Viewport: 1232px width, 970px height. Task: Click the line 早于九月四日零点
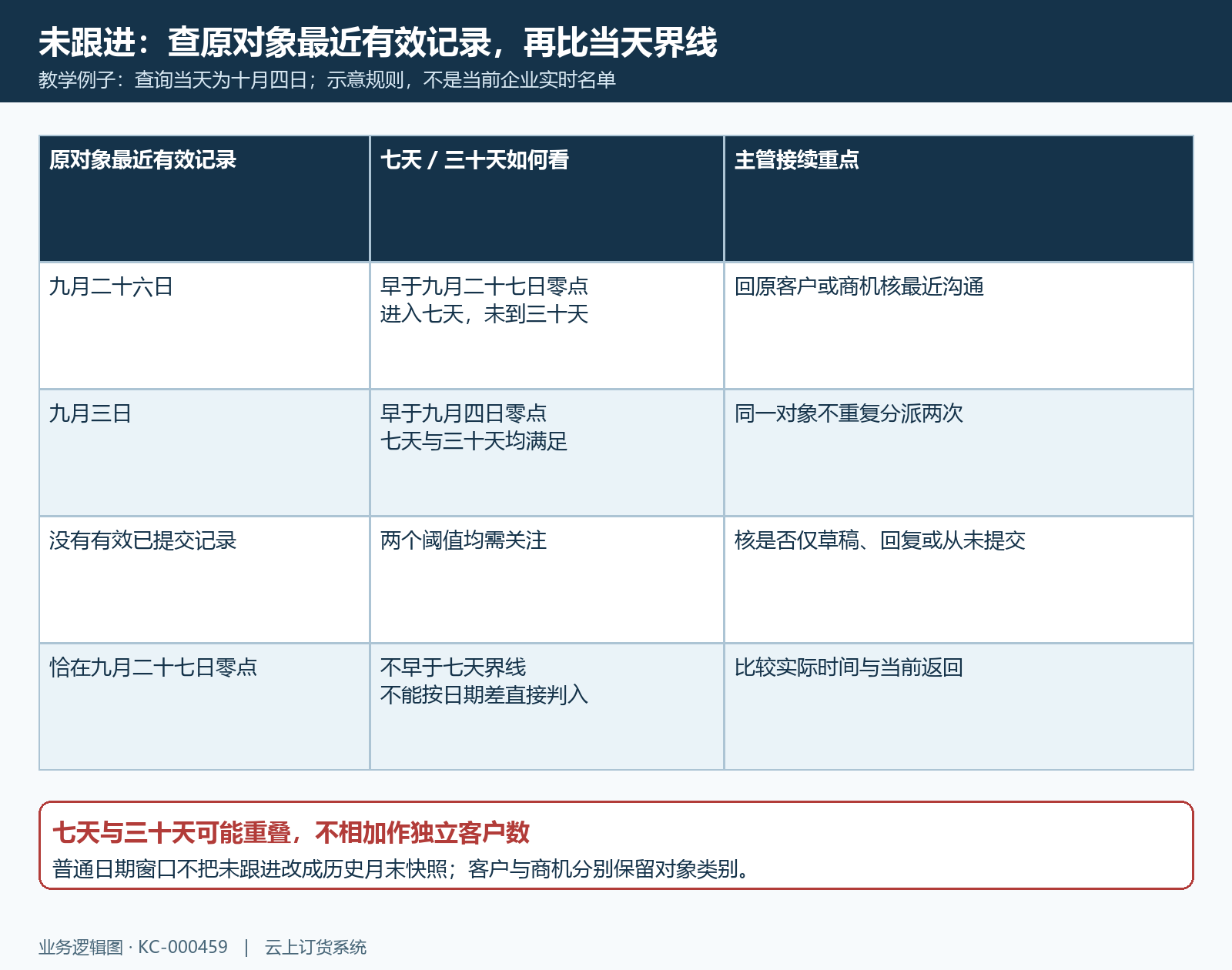464,413
